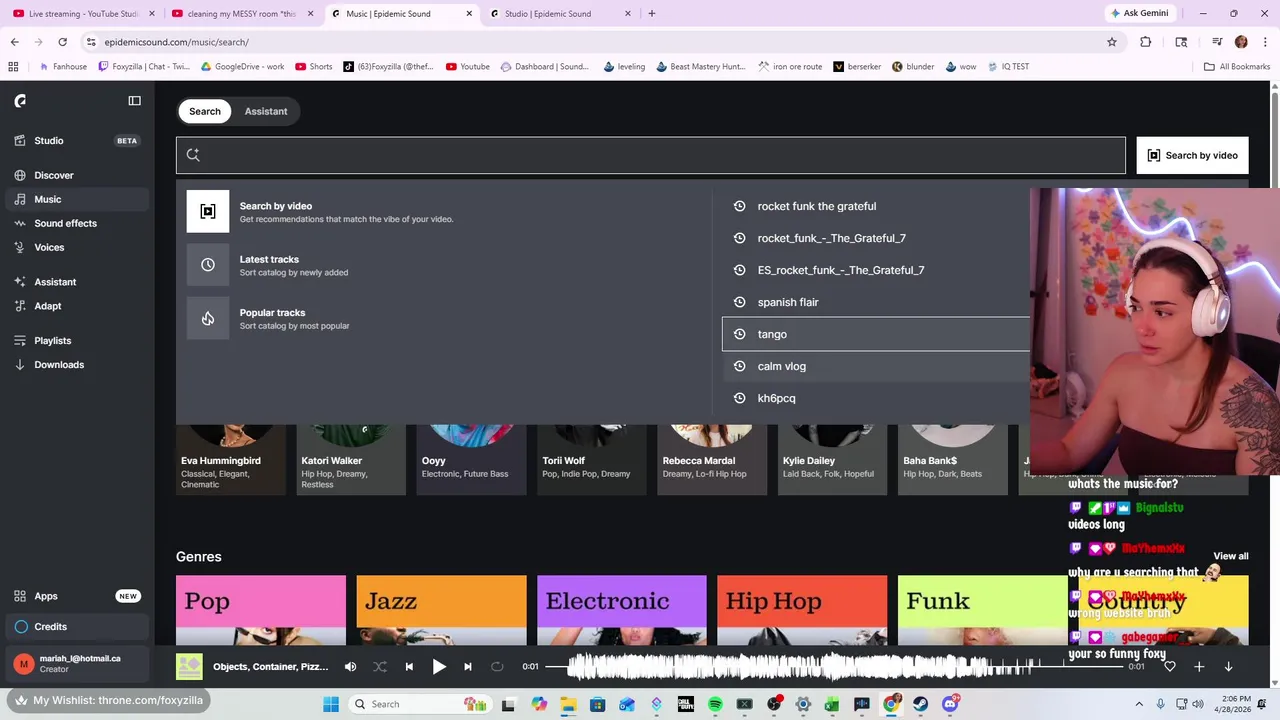
Task: Mute the player volume
Action: click(350, 667)
